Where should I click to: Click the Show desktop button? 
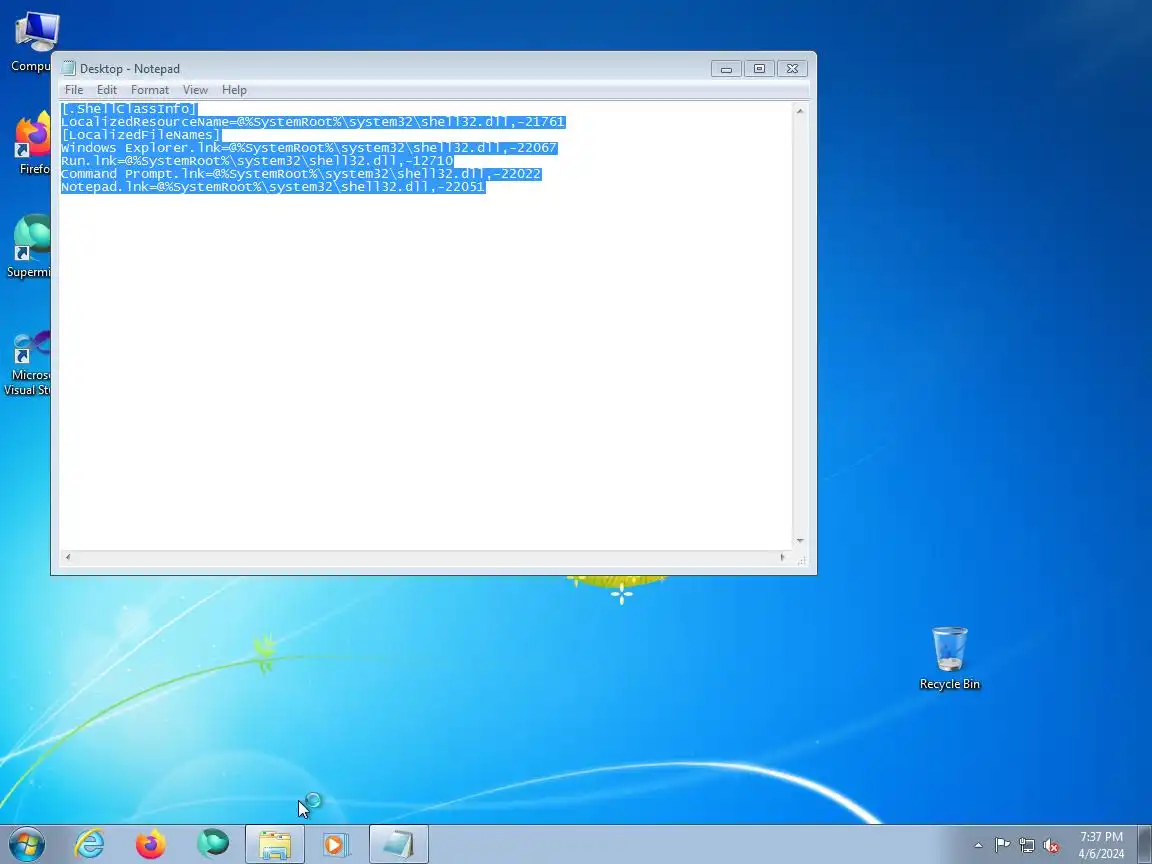pos(1145,844)
